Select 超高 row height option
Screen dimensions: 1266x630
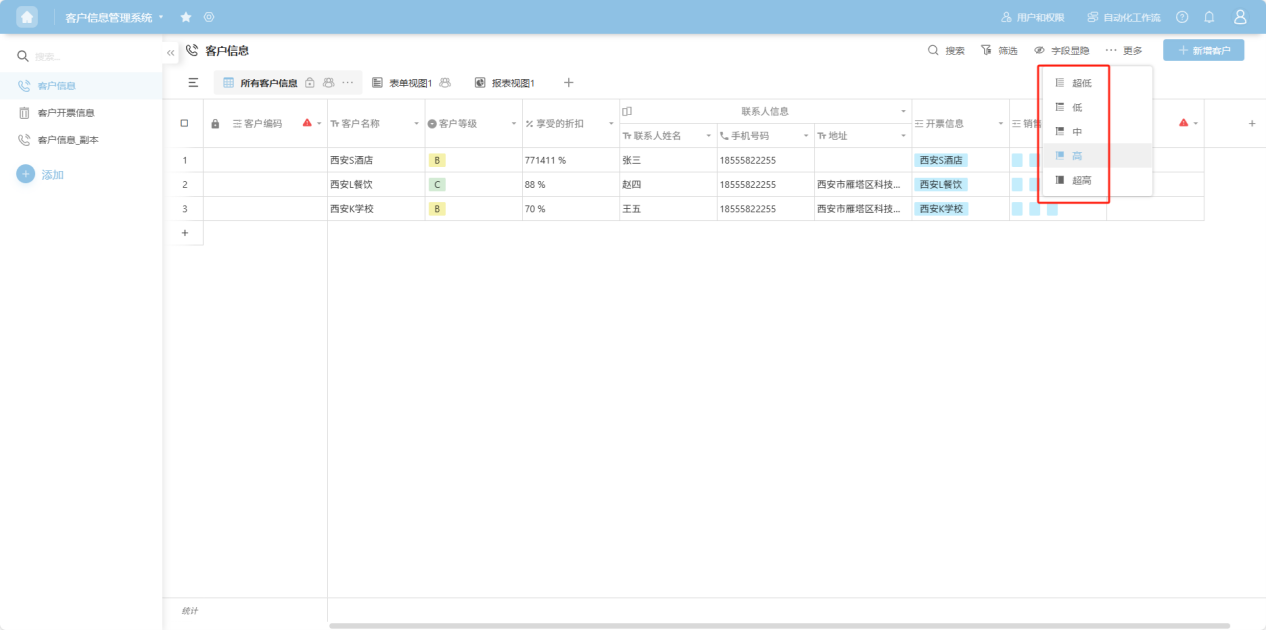click(1080, 180)
